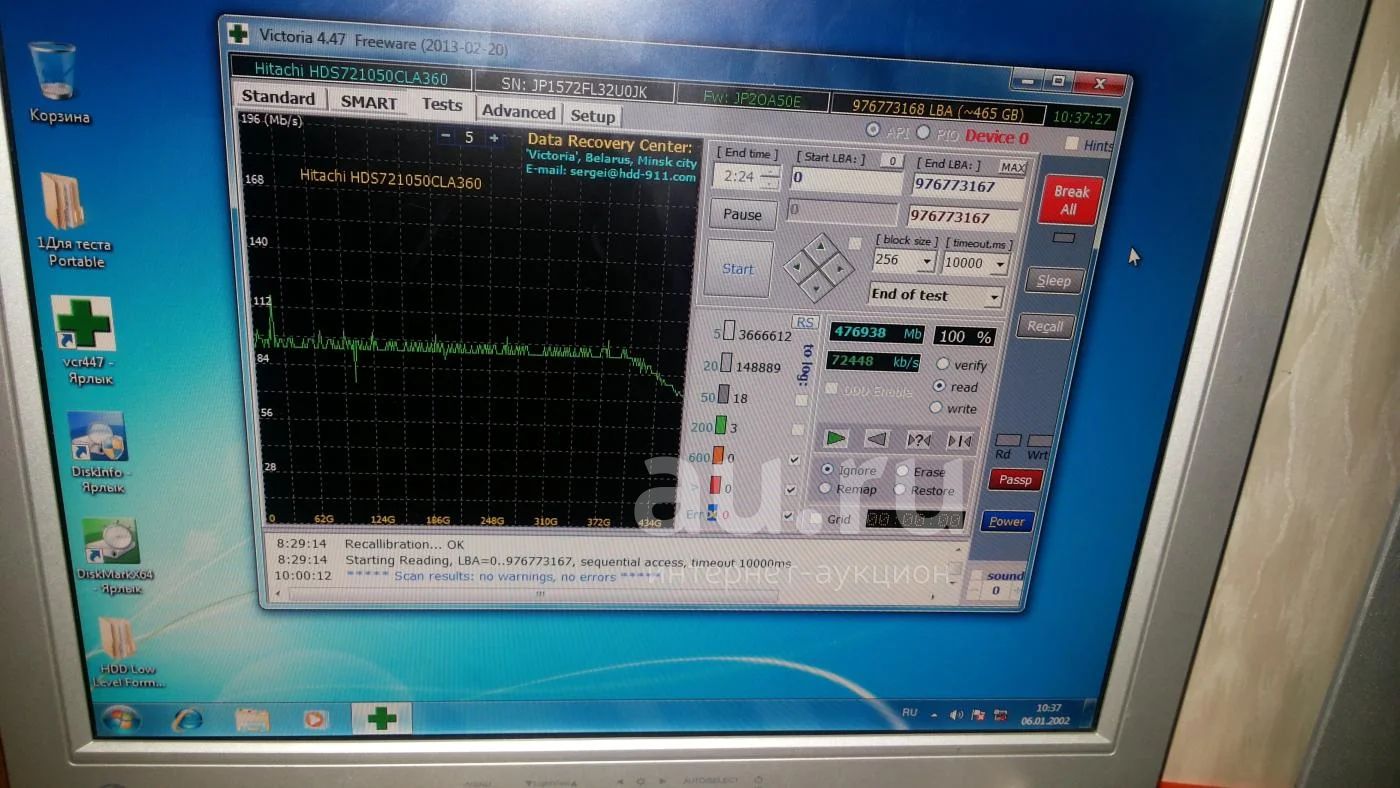Screen dimensions: 1400x788
Task: Switch to the SMART tab
Action: [x=368, y=102]
